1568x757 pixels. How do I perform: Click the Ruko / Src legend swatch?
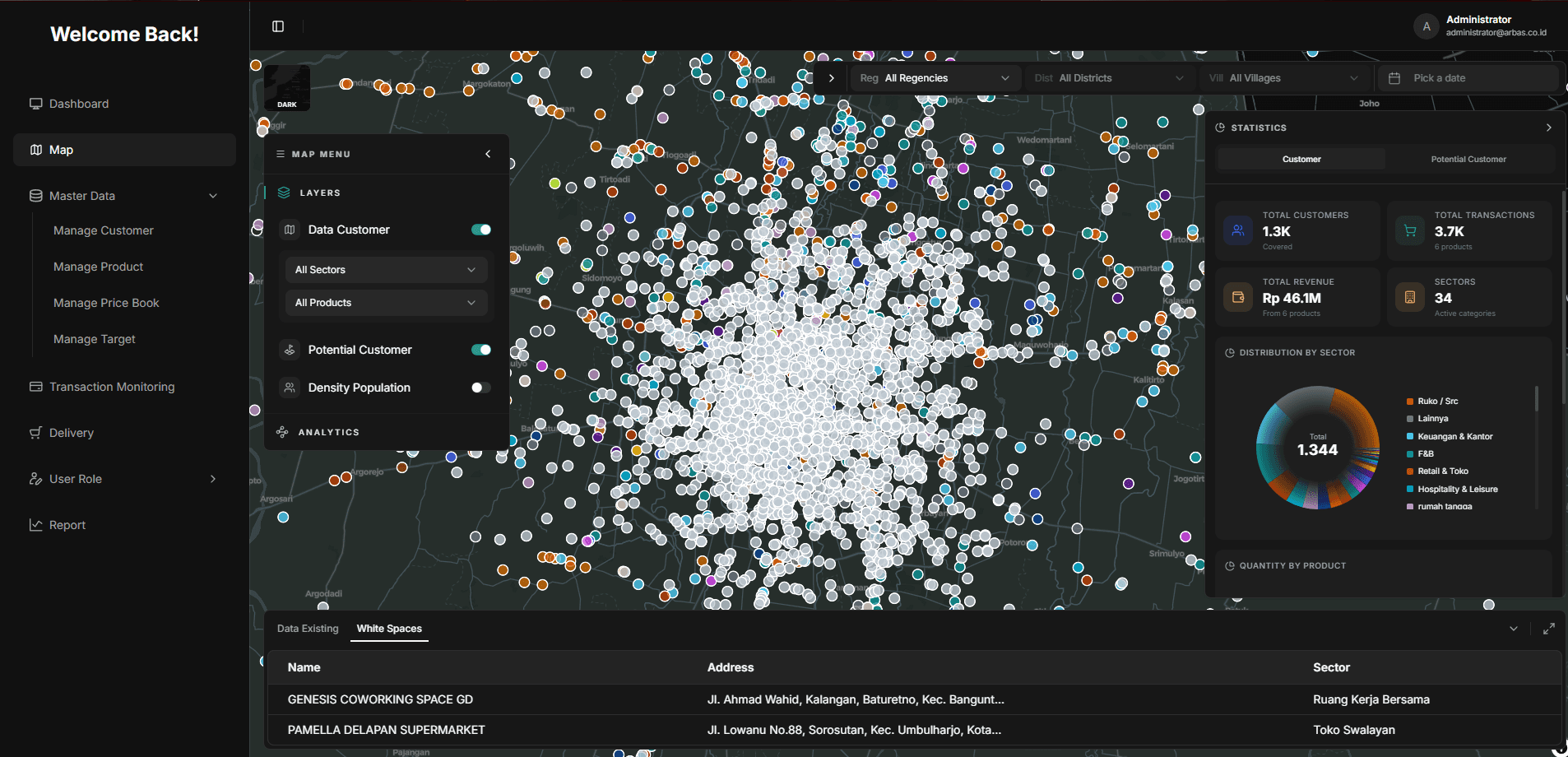1410,402
